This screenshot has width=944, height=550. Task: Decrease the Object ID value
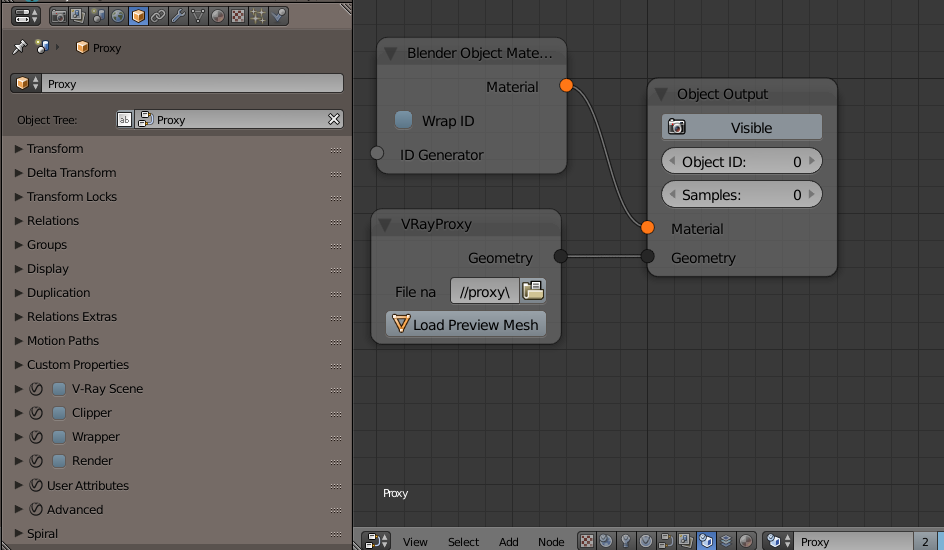click(x=672, y=161)
